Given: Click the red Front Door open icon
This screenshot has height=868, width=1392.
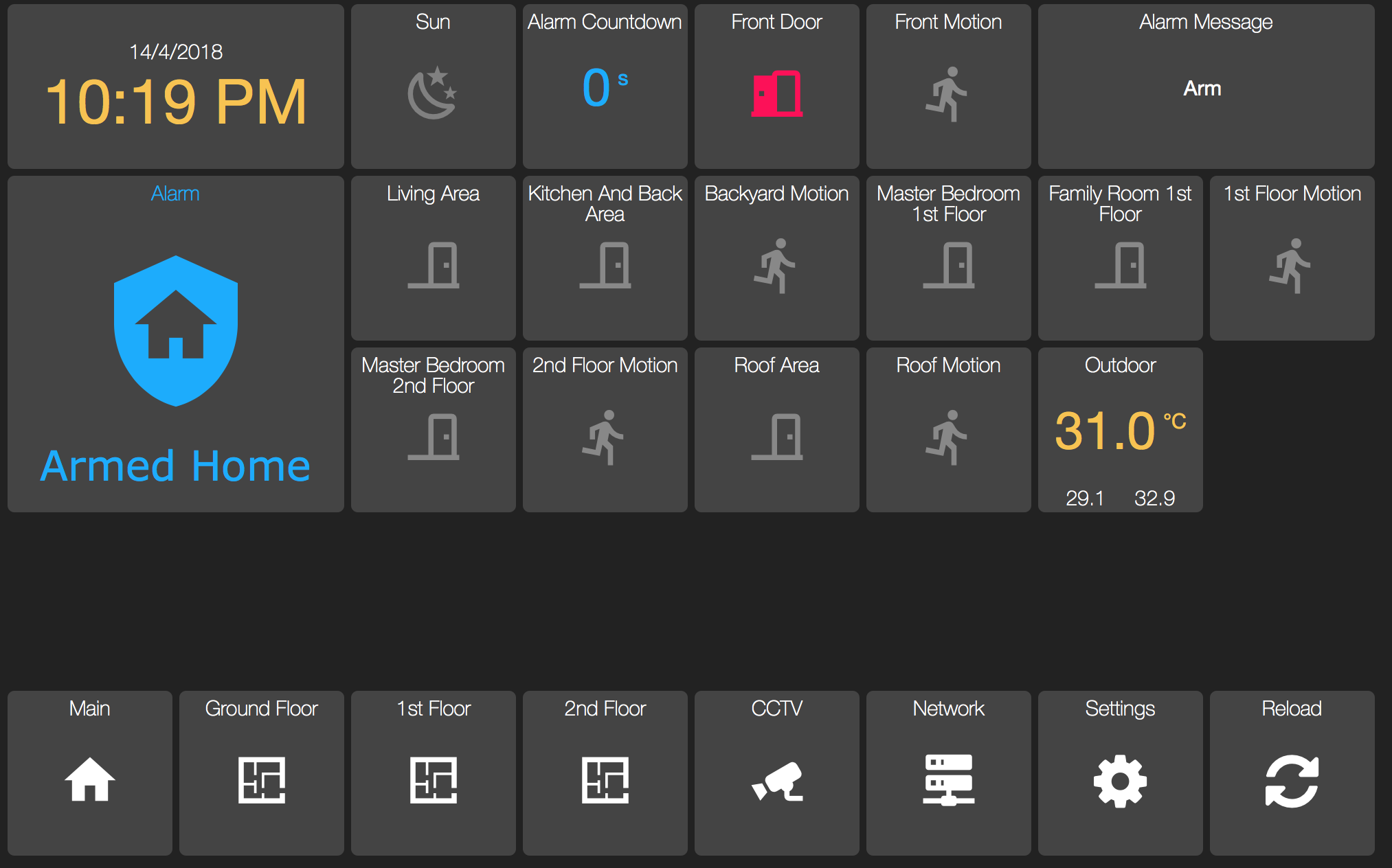Looking at the screenshot, I should (776, 93).
